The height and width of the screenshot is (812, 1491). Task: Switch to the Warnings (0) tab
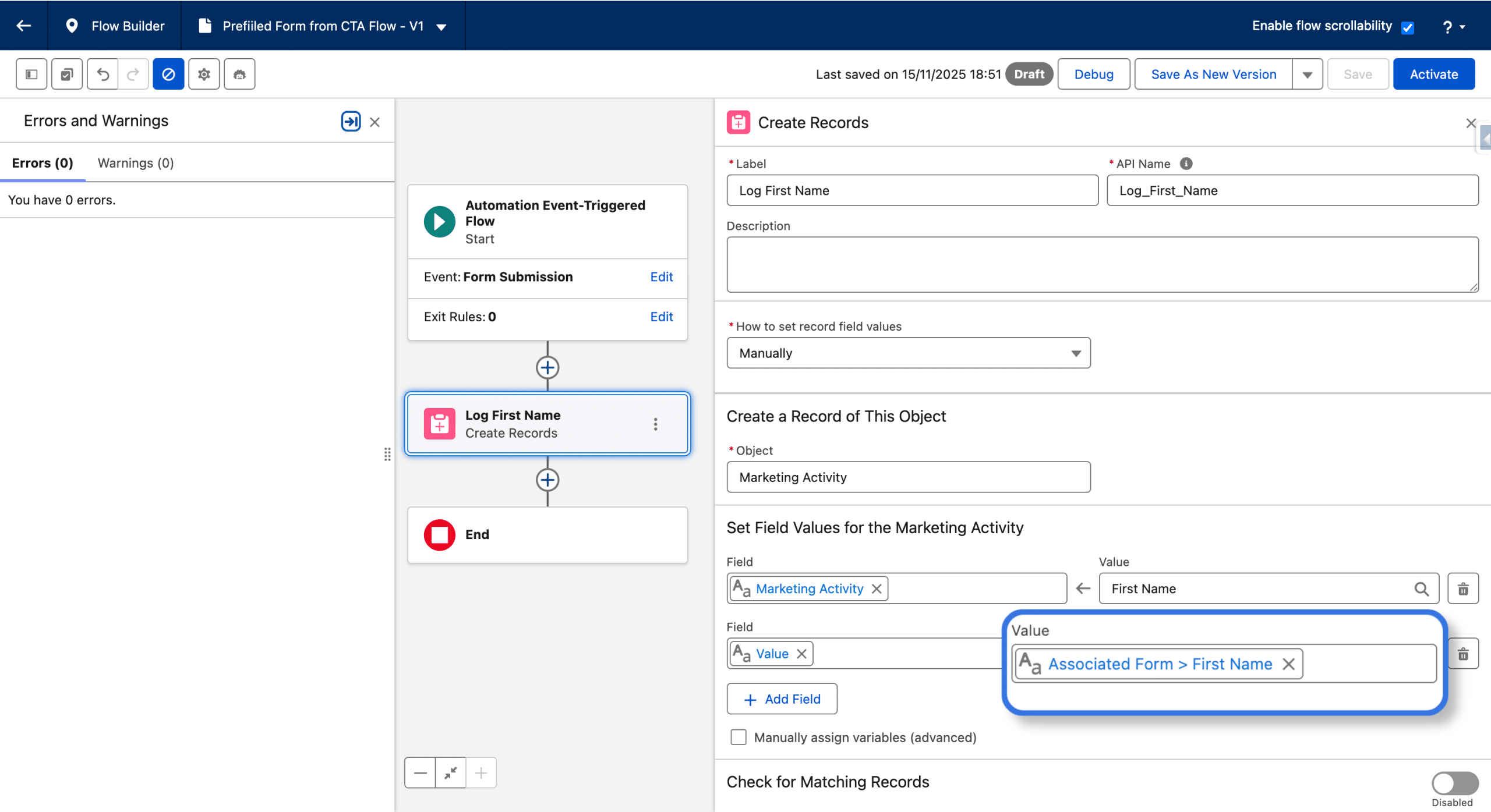pos(136,163)
